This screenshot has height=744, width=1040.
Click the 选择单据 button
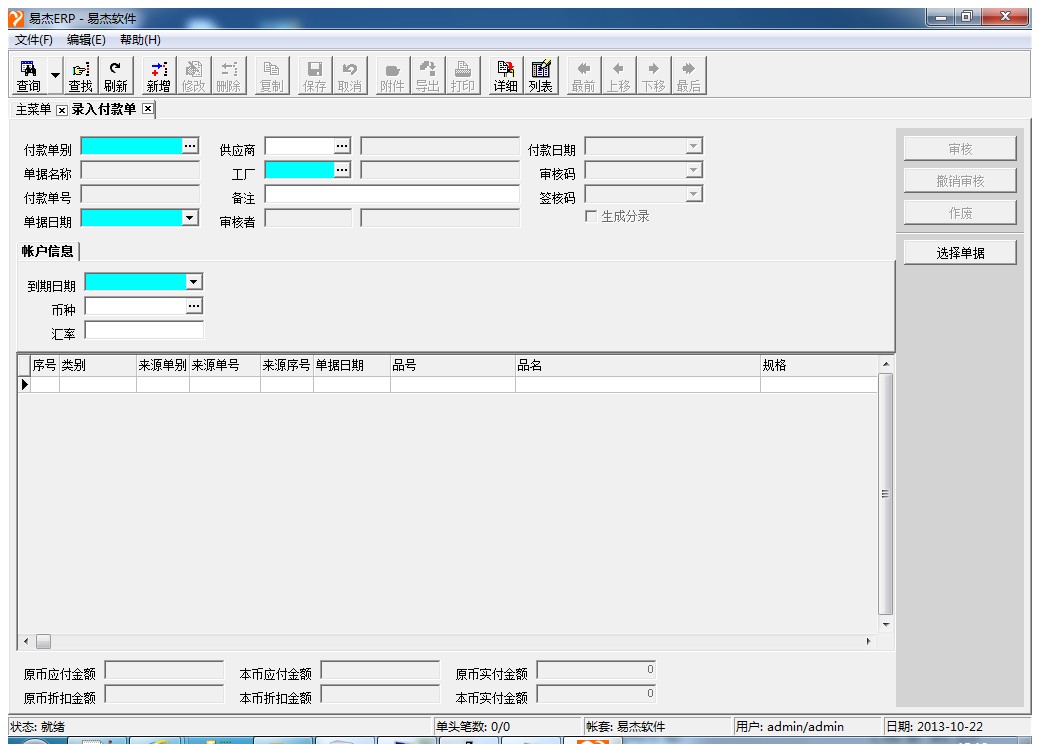pyautogui.click(x=960, y=253)
